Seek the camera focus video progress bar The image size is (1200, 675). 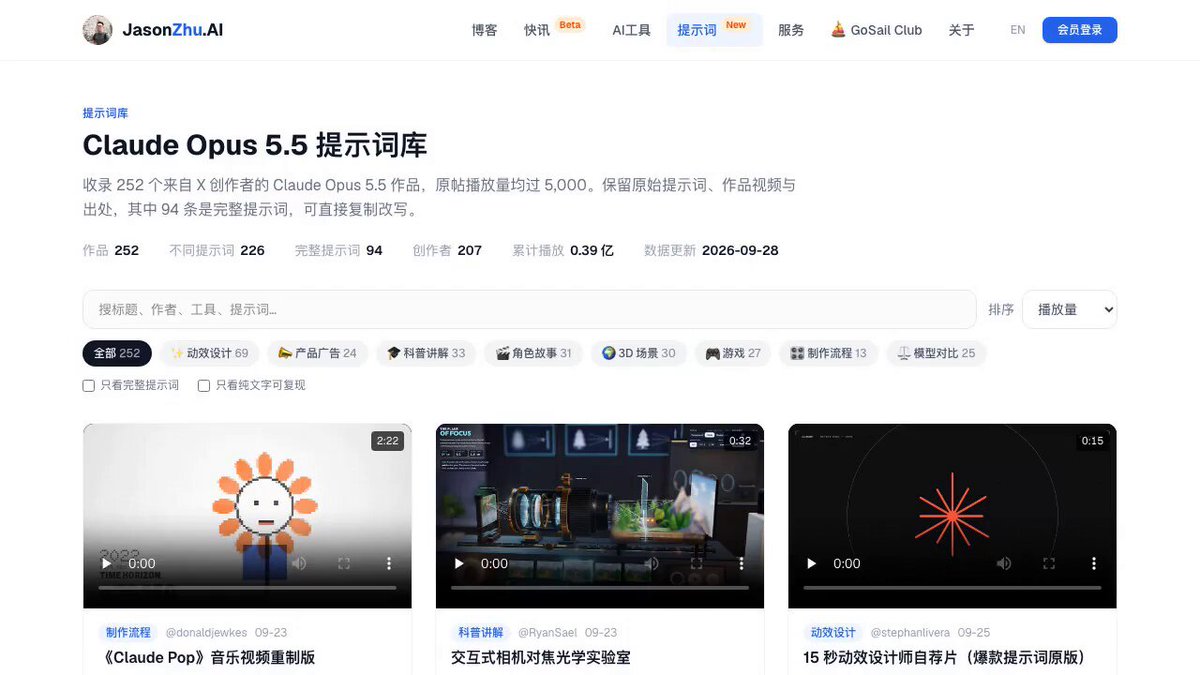(x=600, y=588)
